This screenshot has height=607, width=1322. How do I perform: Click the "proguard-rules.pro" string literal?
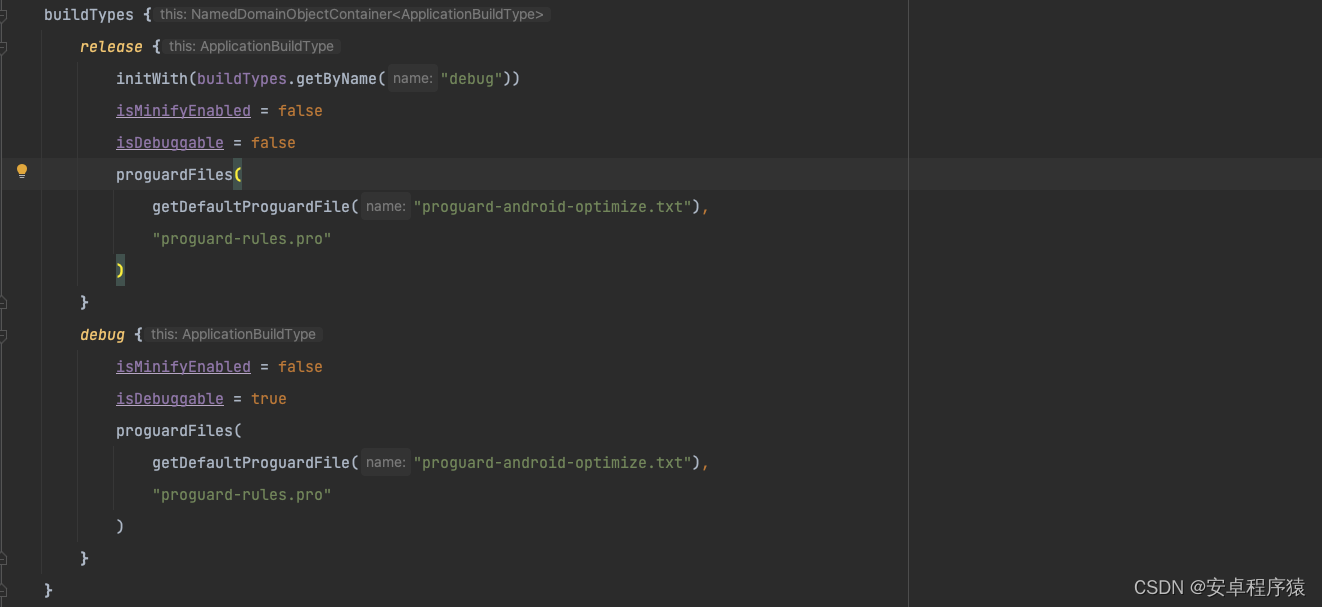(x=241, y=238)
